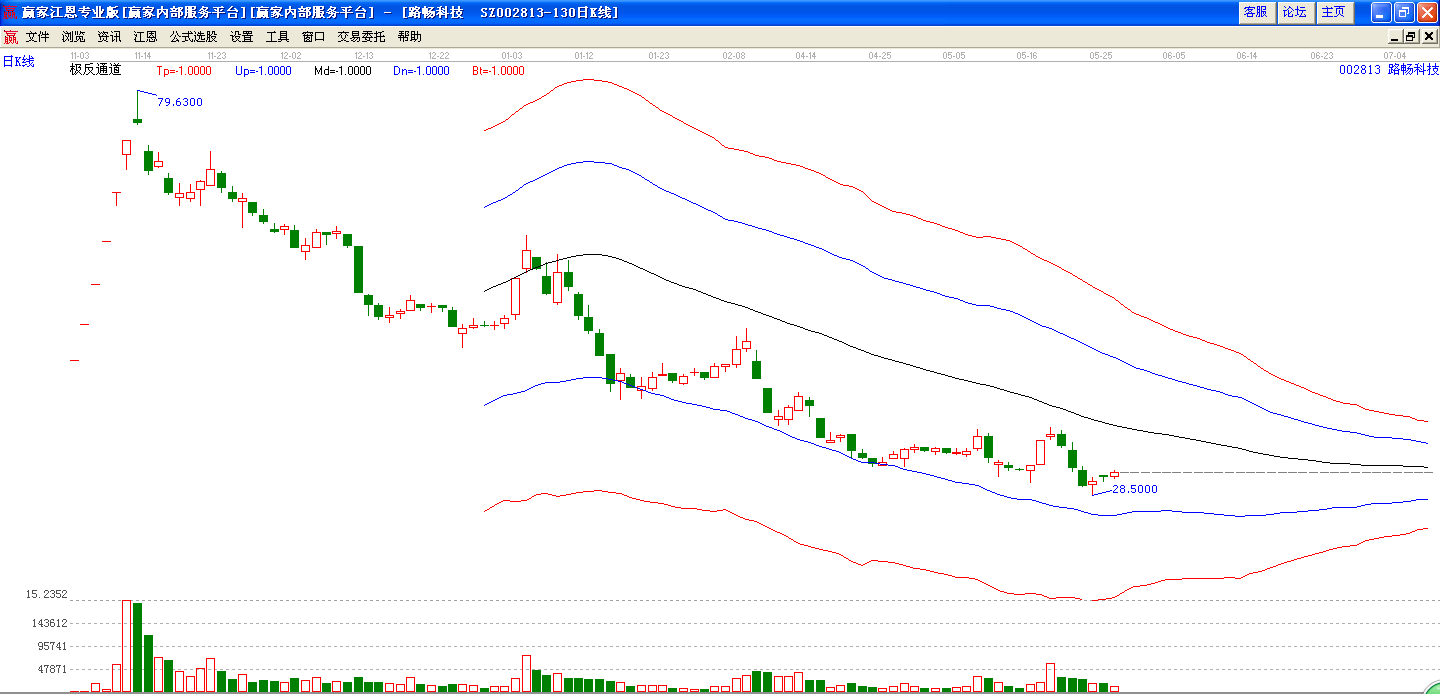This screenshot has width=1440, height=694.
Task: Click the 79.6300 high price label
Action: [180, 102]
